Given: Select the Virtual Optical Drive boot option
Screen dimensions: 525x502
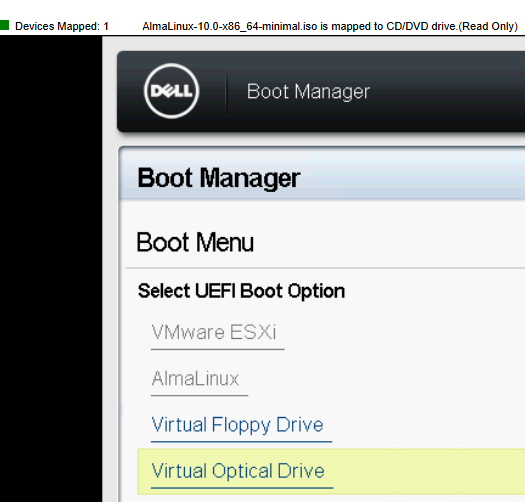Looking at the screenshot, I should [x=238, y=471].
